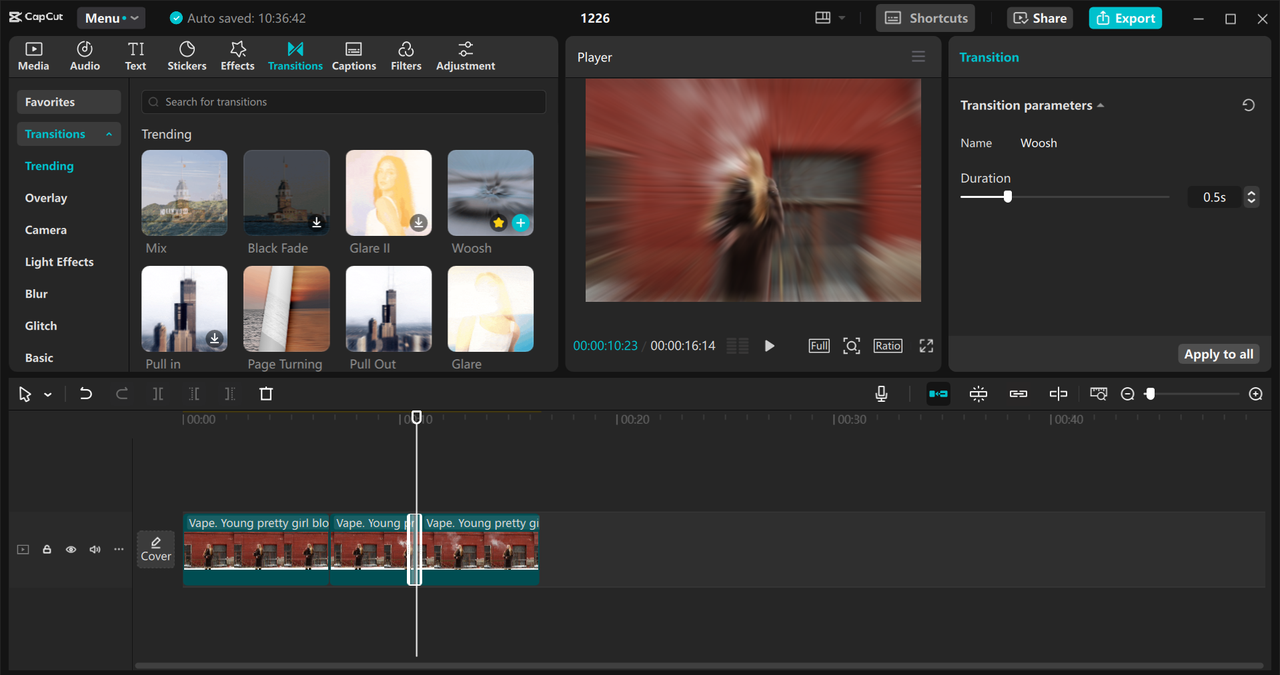The image size is (1280, 675).
Task: Open the Player panel menu
Action: coord(918,57)
